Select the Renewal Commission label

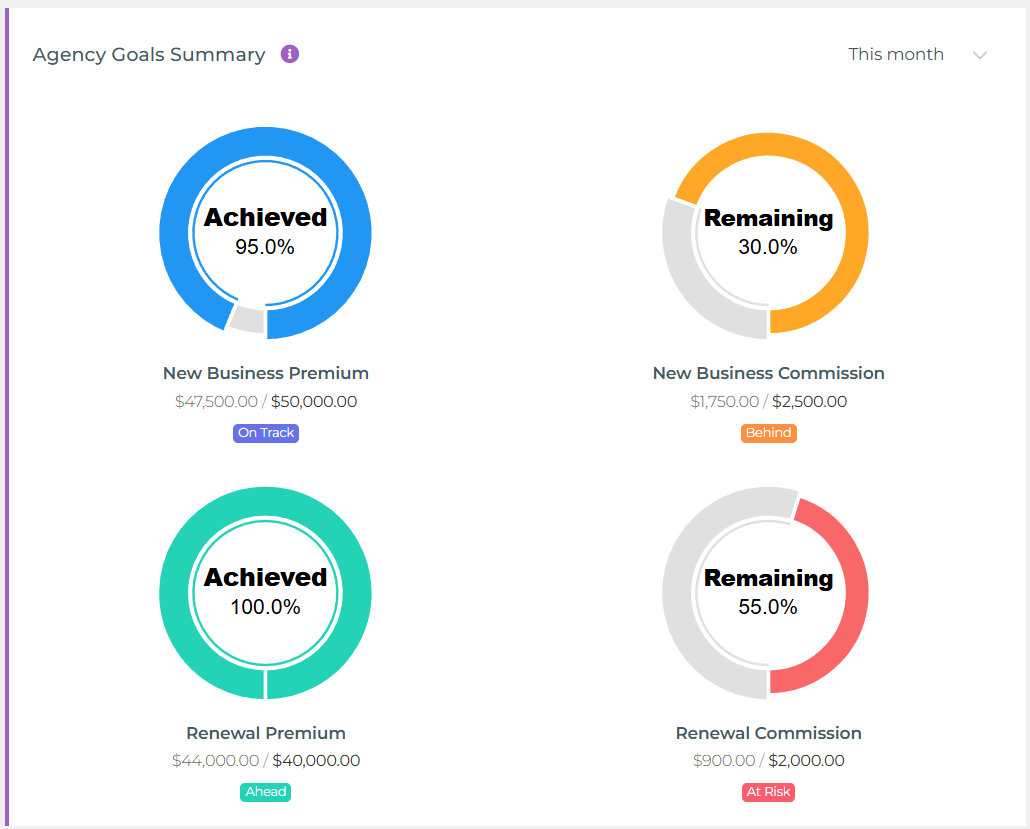[768, 732]
